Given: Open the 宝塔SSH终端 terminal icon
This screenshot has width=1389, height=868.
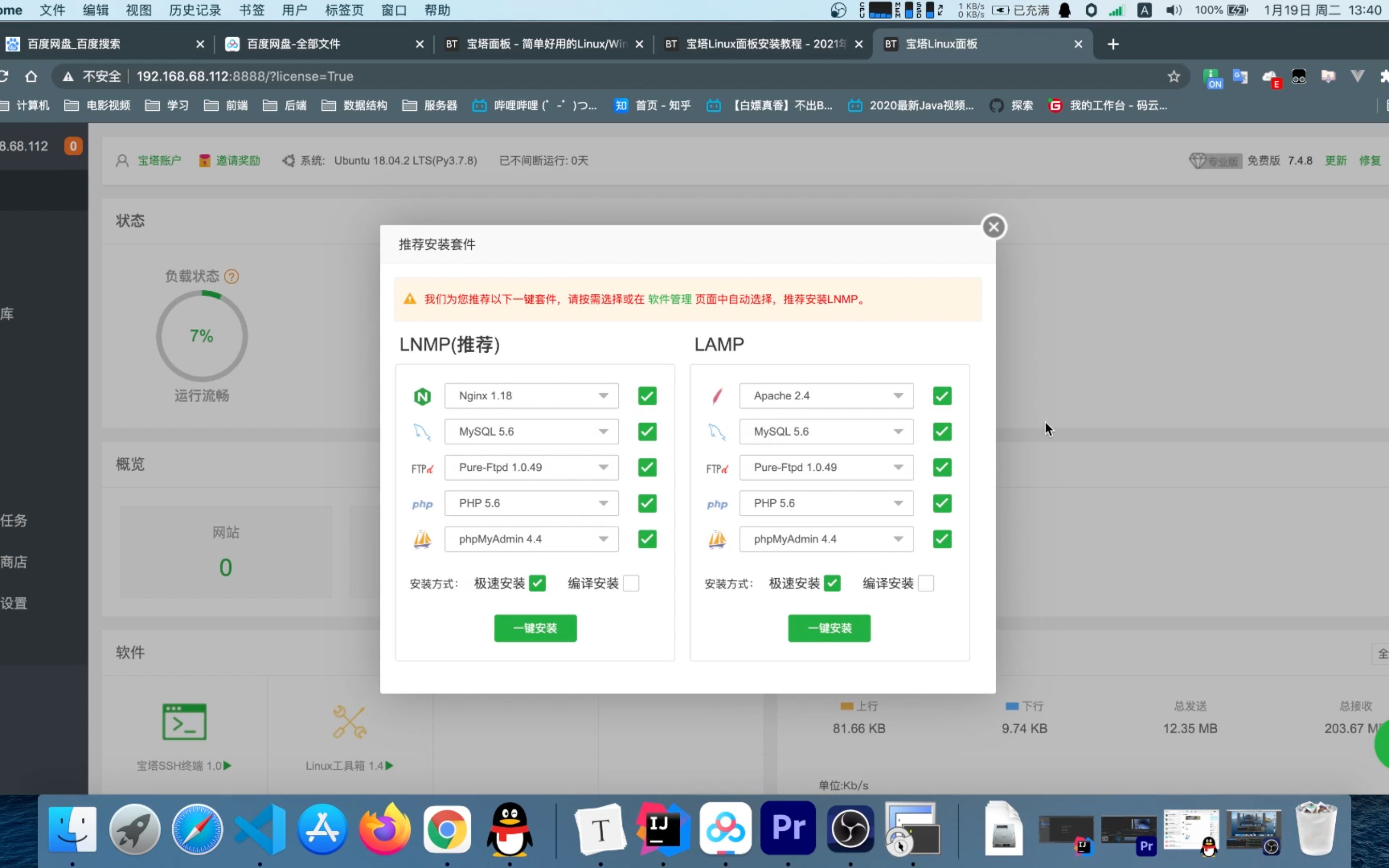Looking at the screenshot, I should 184,721.
